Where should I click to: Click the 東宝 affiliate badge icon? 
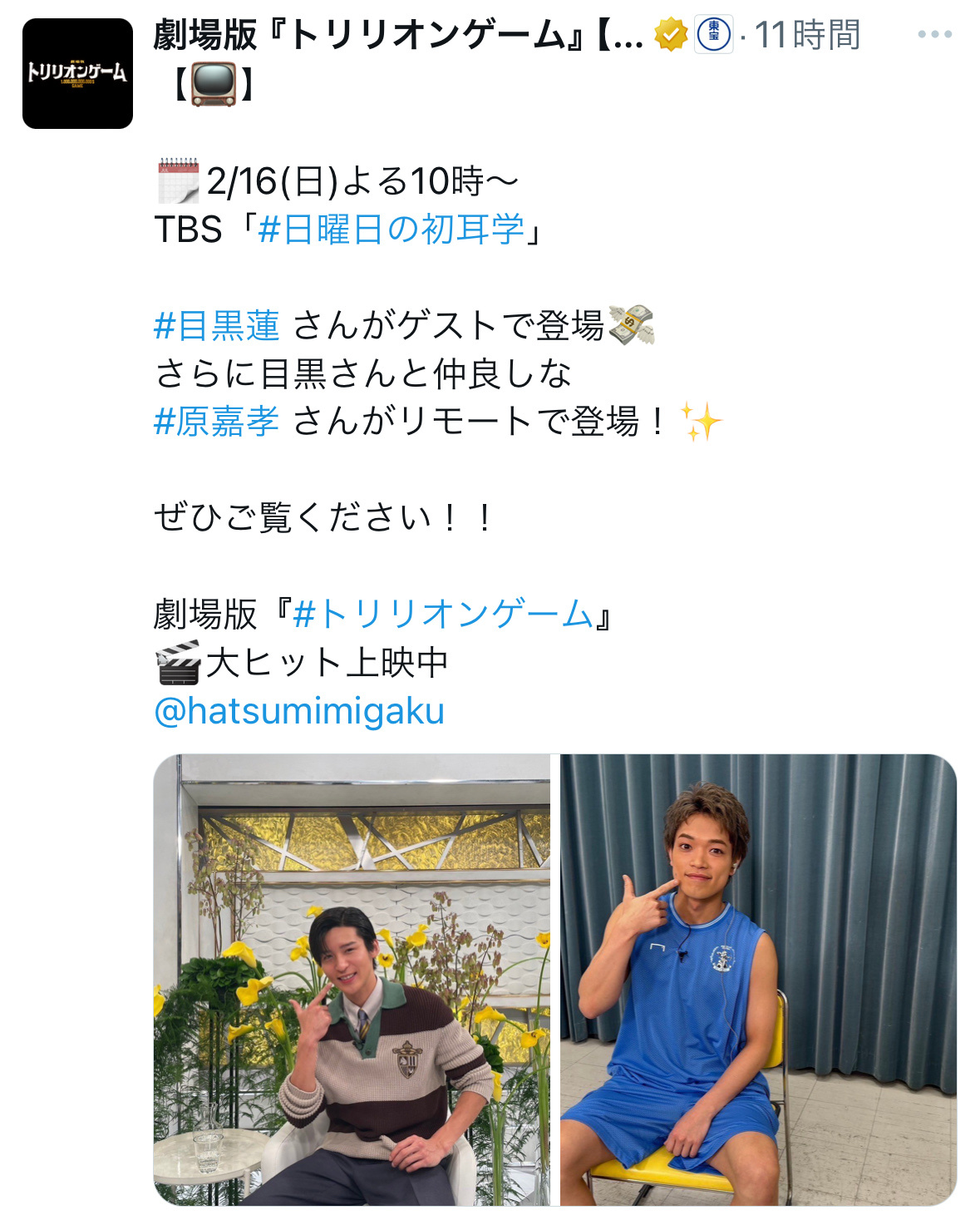[x=713, y=35]
